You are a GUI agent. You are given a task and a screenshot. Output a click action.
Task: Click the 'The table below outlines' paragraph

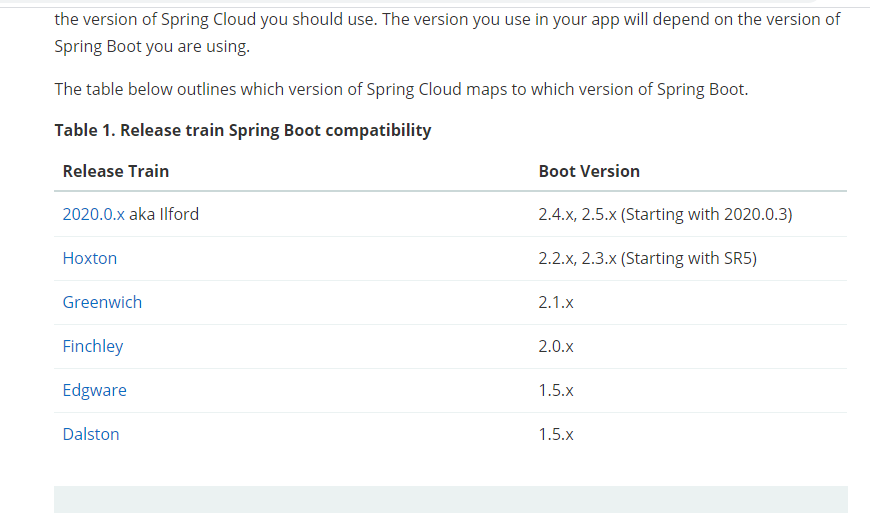pos(400,89)
